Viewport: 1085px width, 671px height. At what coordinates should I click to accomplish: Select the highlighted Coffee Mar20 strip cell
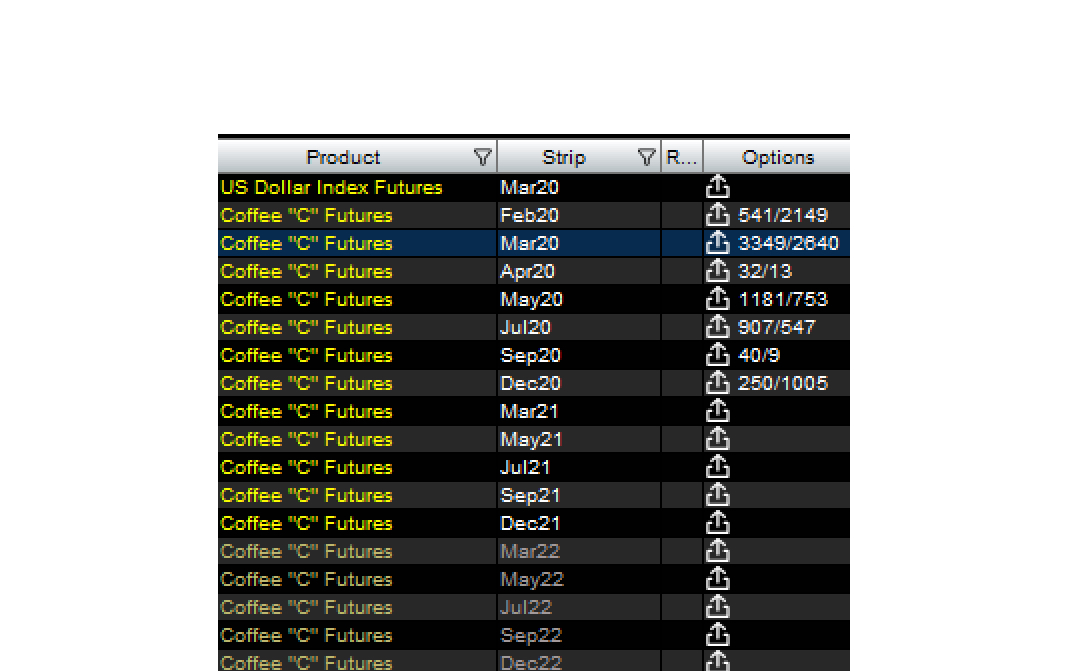578,243
